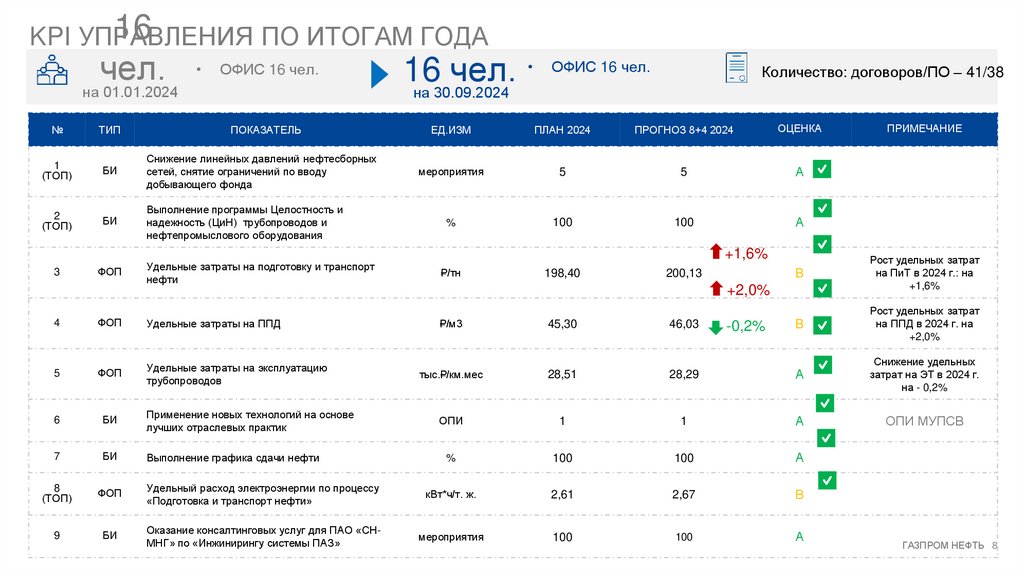Click the date на 01.01.2024
Viewport: 1024px width, 574px height.
pyautogui.click(x=130, y=92)
